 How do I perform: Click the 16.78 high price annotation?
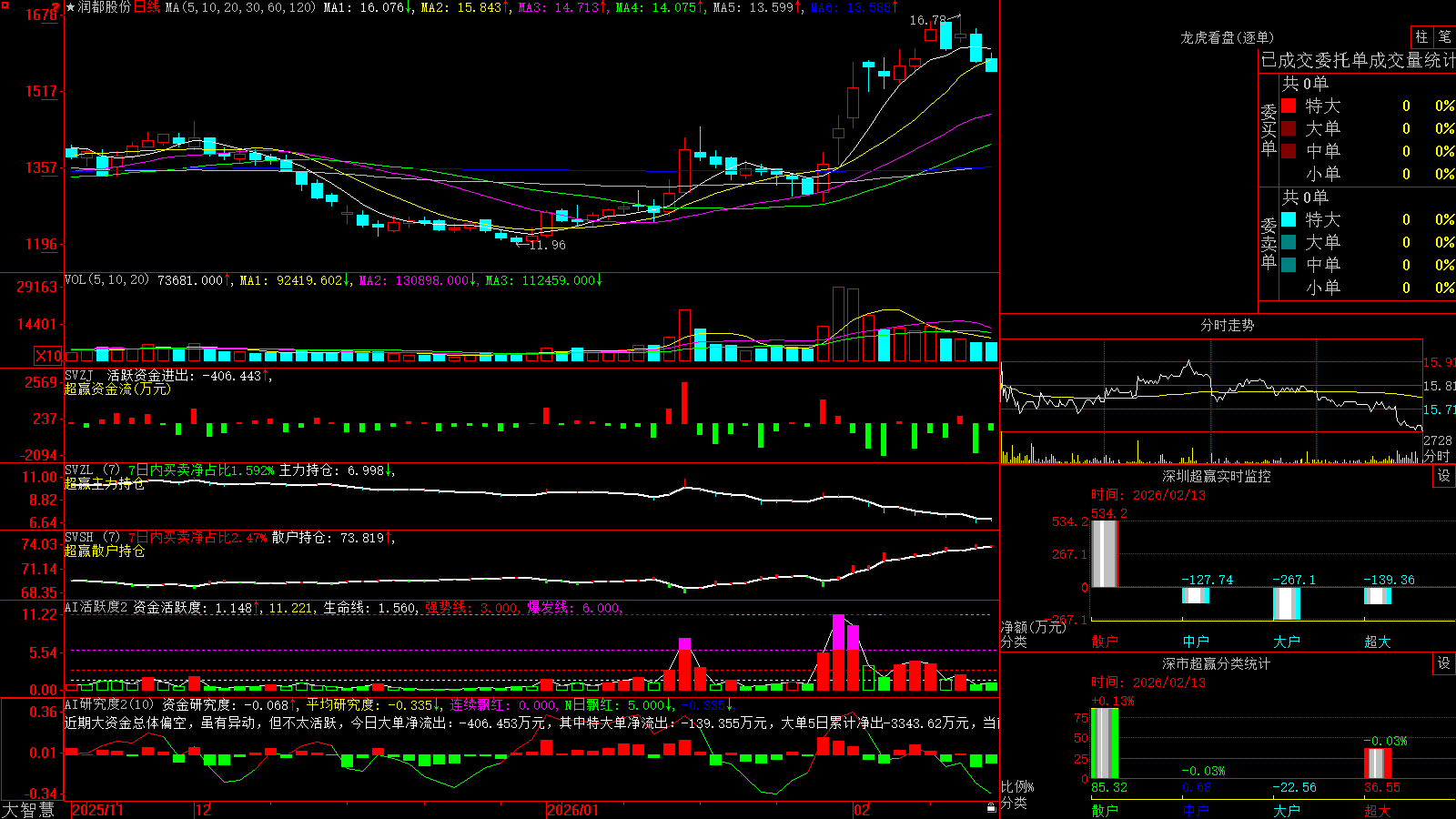[x=927, y=20]
